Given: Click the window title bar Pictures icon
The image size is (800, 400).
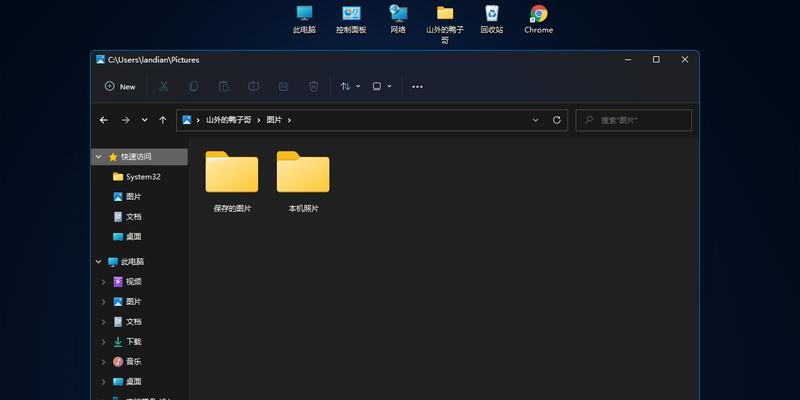Looking at the screenshot, I should click(x=100, y=60).
